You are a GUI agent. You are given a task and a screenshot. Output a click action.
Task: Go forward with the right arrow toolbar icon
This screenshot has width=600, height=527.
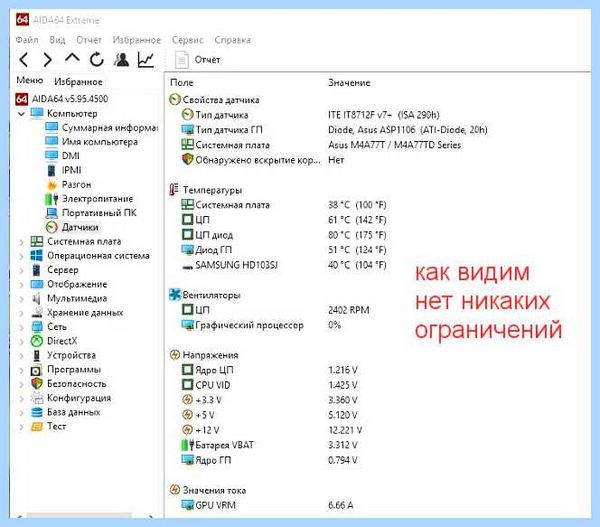tap(47, 60)
